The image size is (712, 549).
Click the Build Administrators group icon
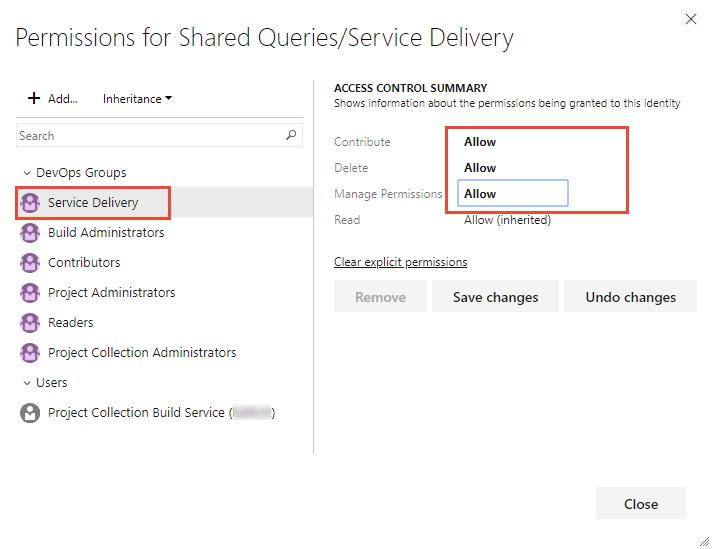(30, 233)
